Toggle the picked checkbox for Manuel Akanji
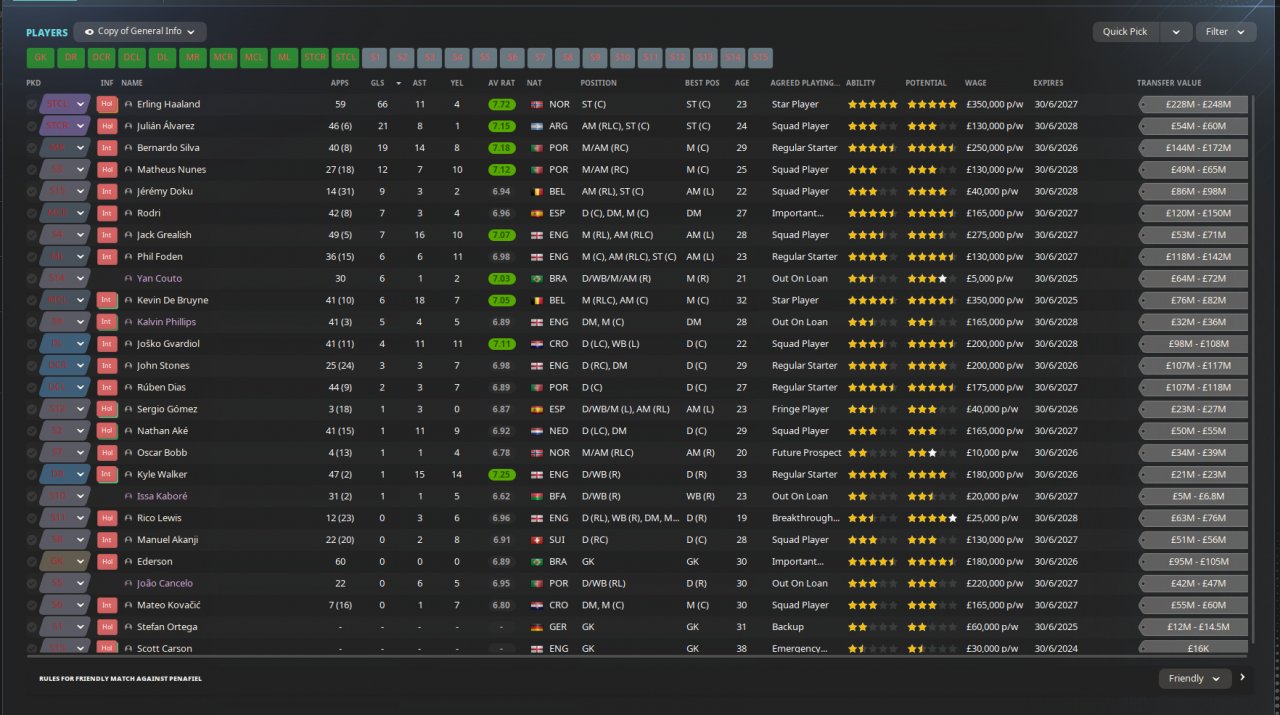 [32, 540]
